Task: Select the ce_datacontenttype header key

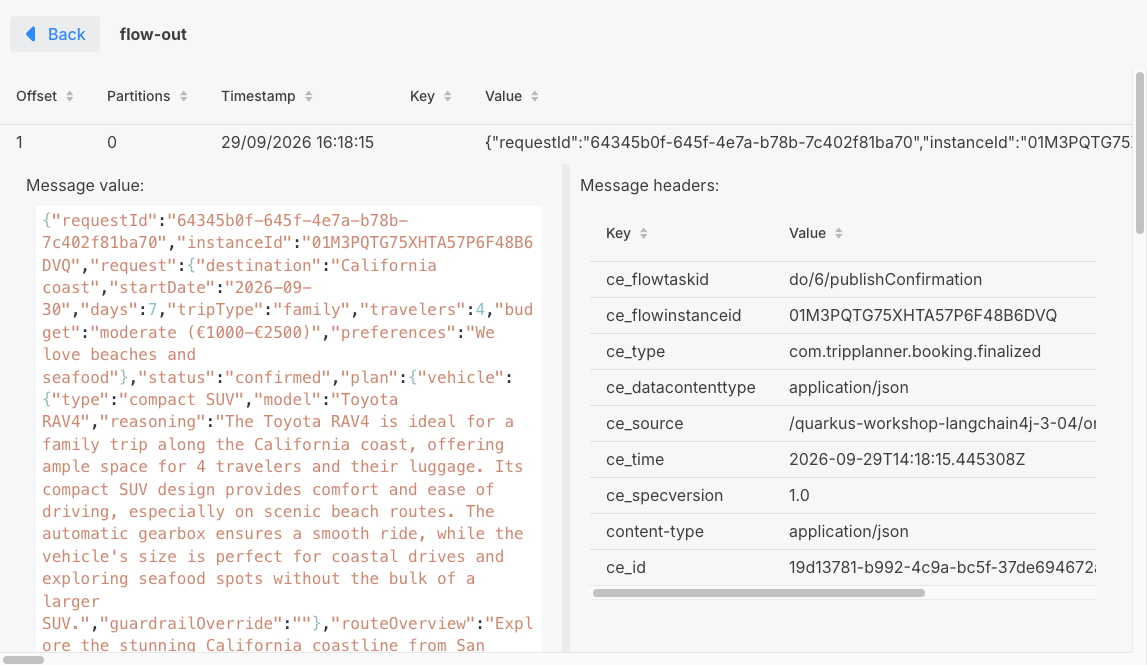Action: click(680, 387)
